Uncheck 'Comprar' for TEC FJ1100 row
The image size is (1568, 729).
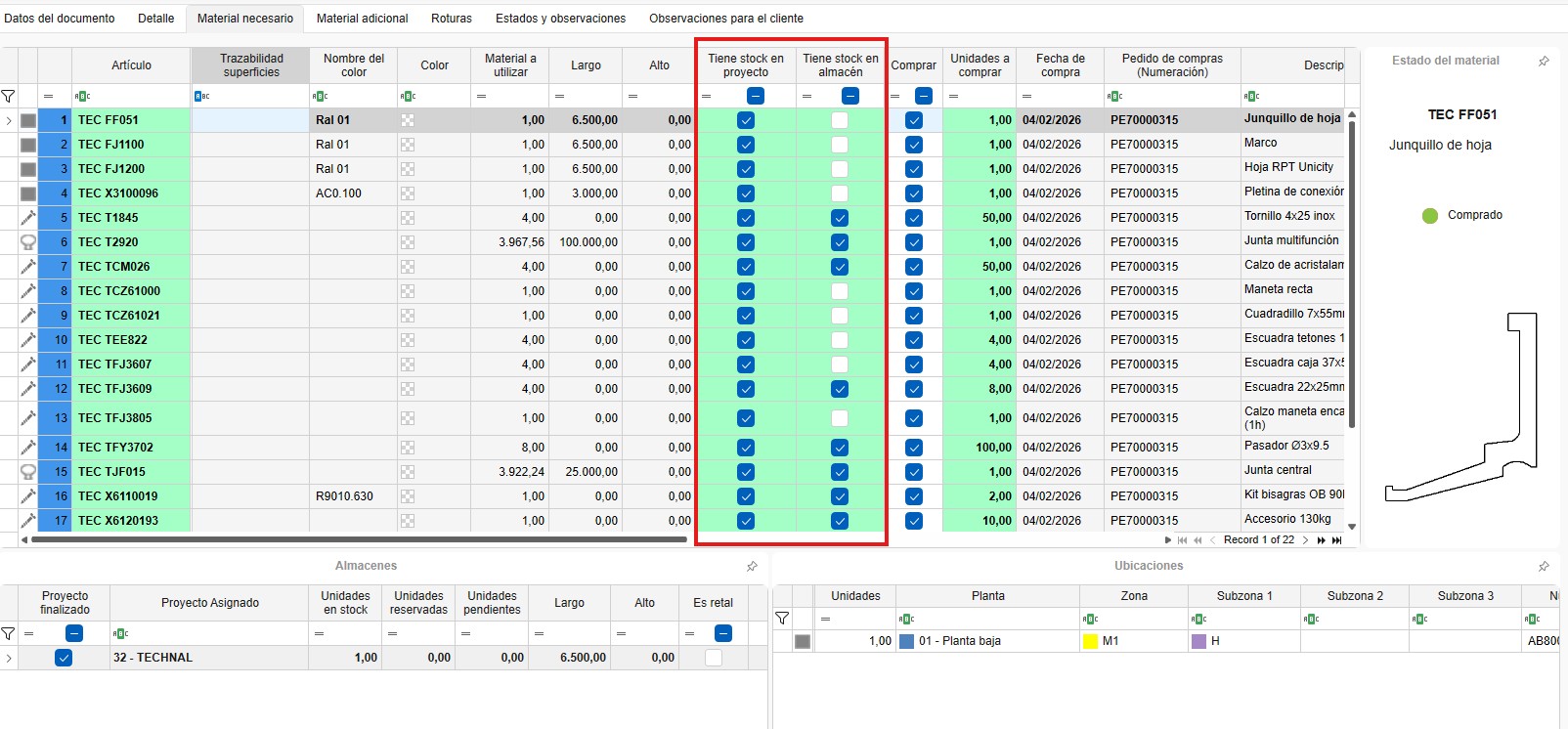coord(914,145)
